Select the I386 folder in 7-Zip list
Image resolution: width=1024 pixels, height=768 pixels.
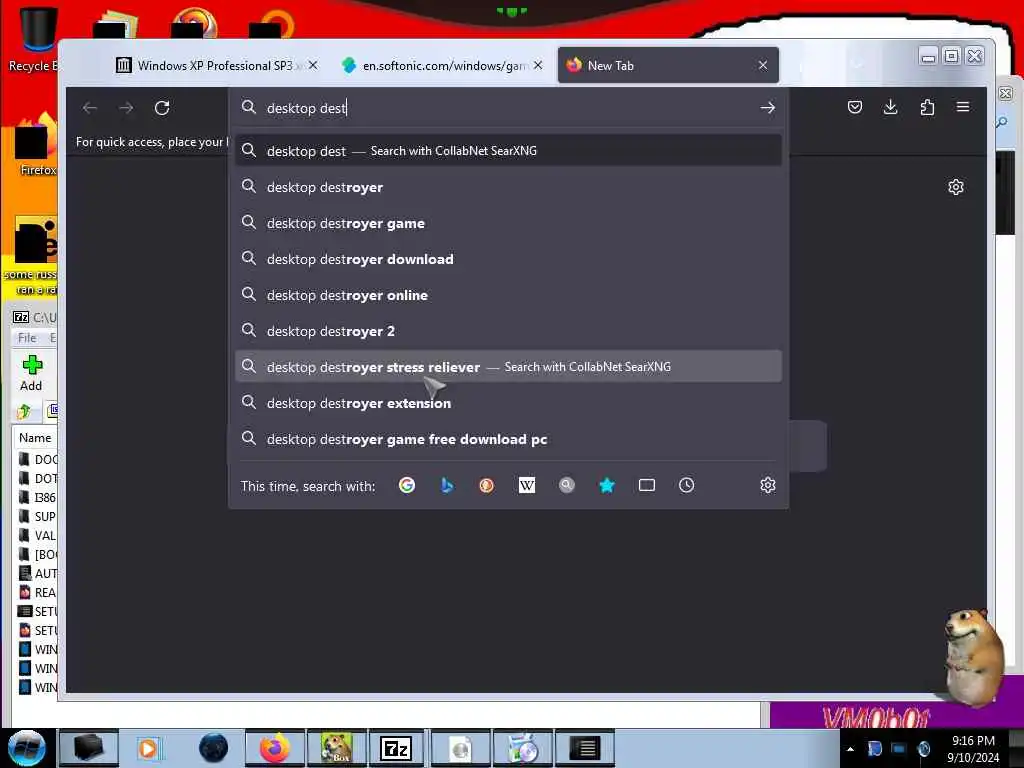click(38, 498)
